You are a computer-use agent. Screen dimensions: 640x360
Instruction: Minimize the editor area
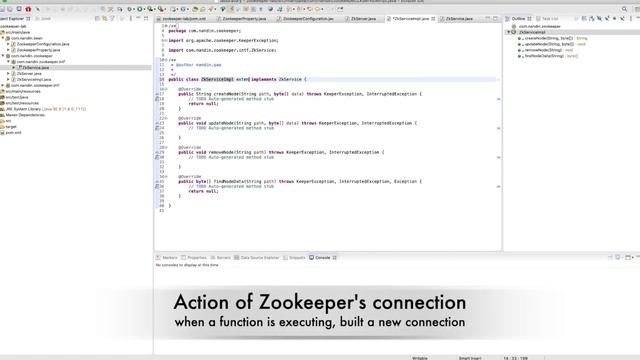(488, 18)
